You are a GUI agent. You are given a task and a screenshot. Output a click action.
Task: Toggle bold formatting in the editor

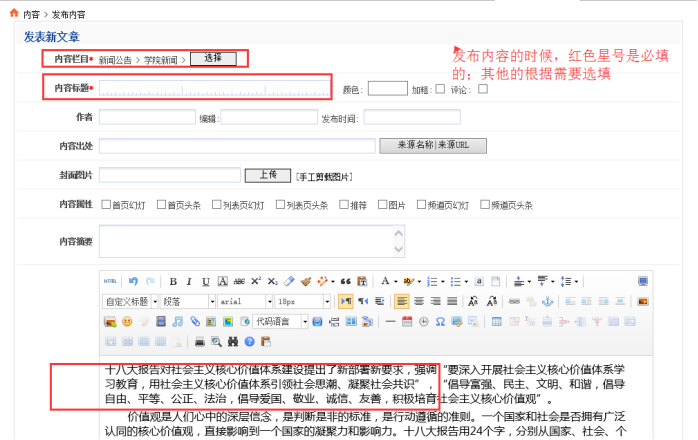pyautogui.click(x=173, y=281)
